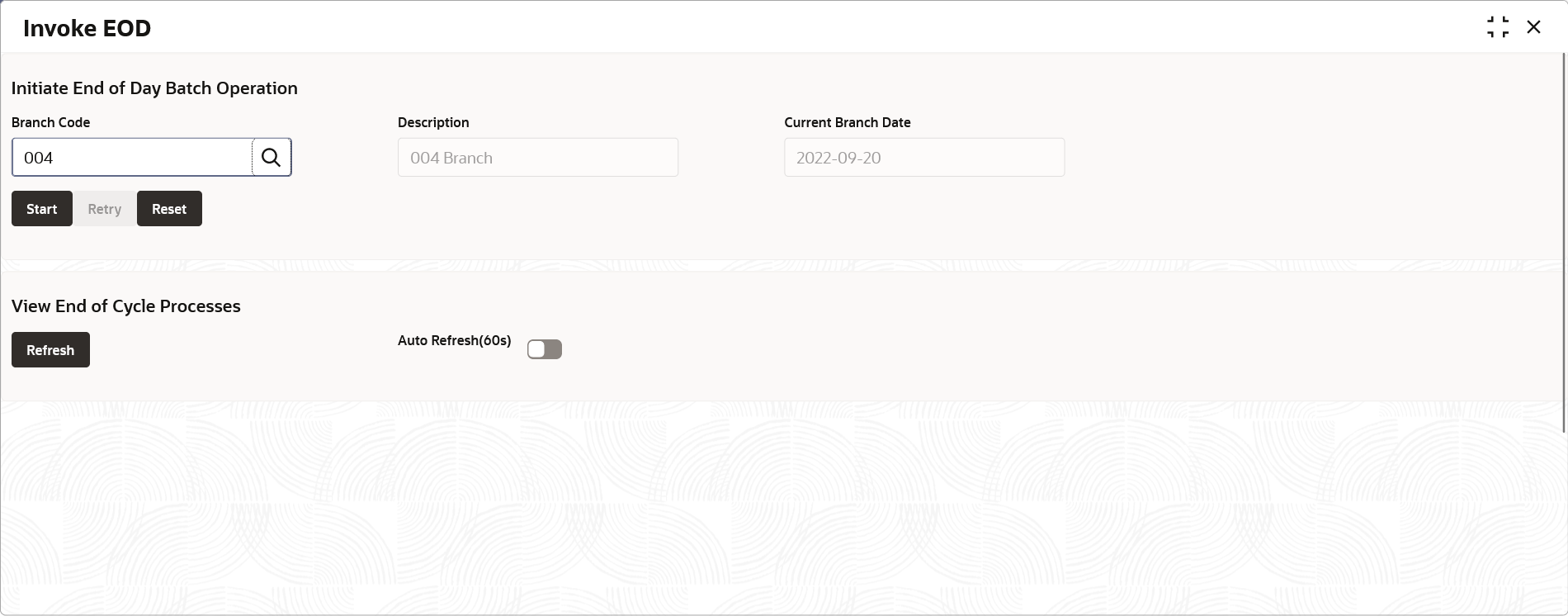Start the End of Day batch
This screenshot has height=616, width=1568.
42,208
